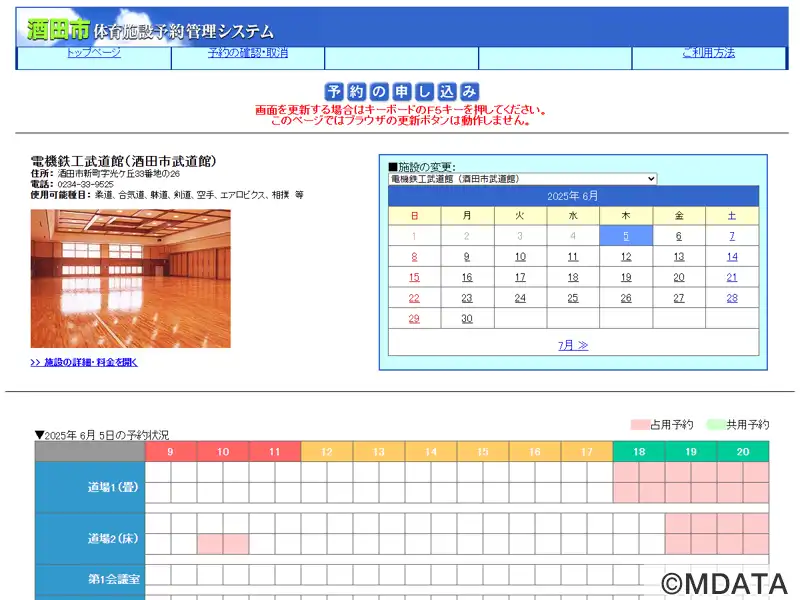This screenshot has height=600, width=800.
Task: Click the dojo facility photo thumbnail
Action: click(x=131, y=279)
